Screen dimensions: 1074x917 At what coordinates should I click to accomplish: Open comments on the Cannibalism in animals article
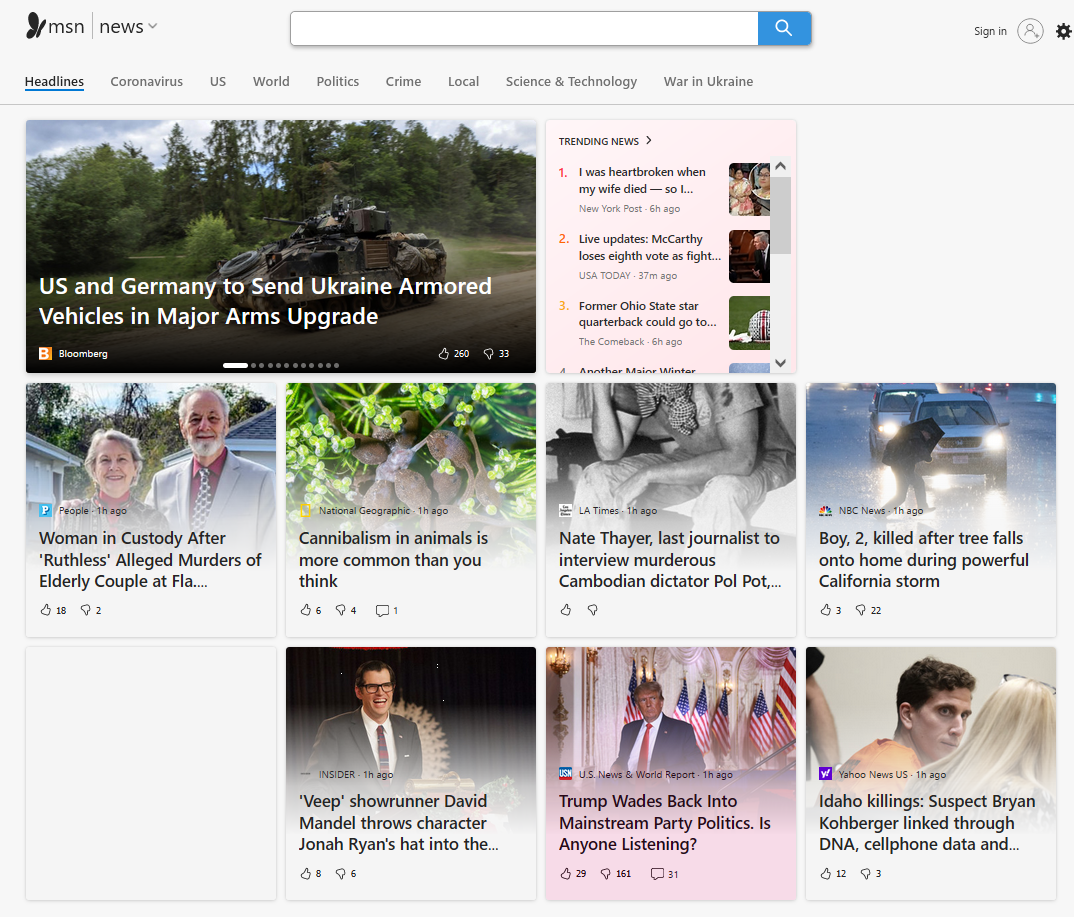click(x=381, y=610)
